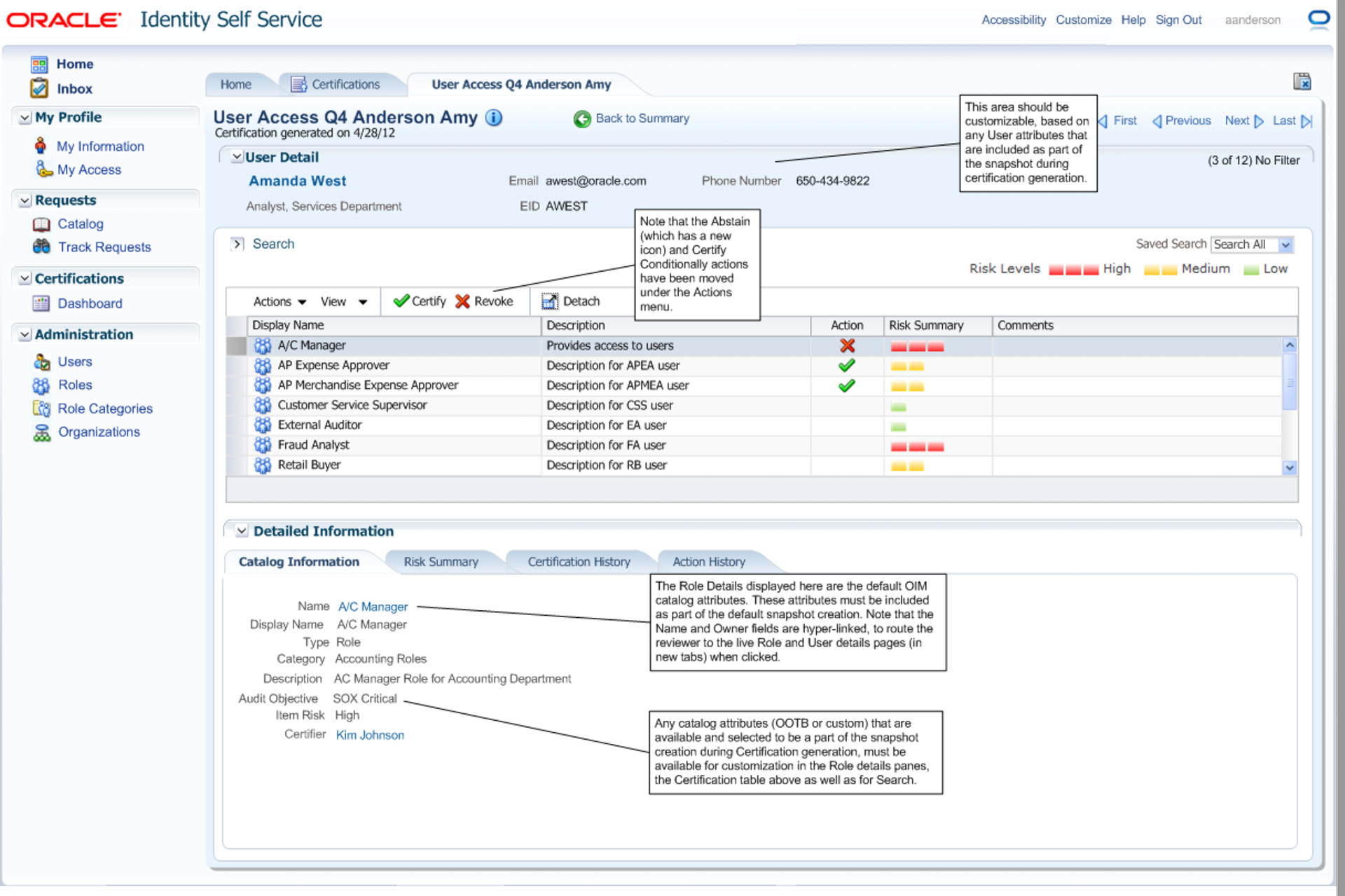Click the close-tab icon at top right
1345x896 pixels.
[1302, 81]
